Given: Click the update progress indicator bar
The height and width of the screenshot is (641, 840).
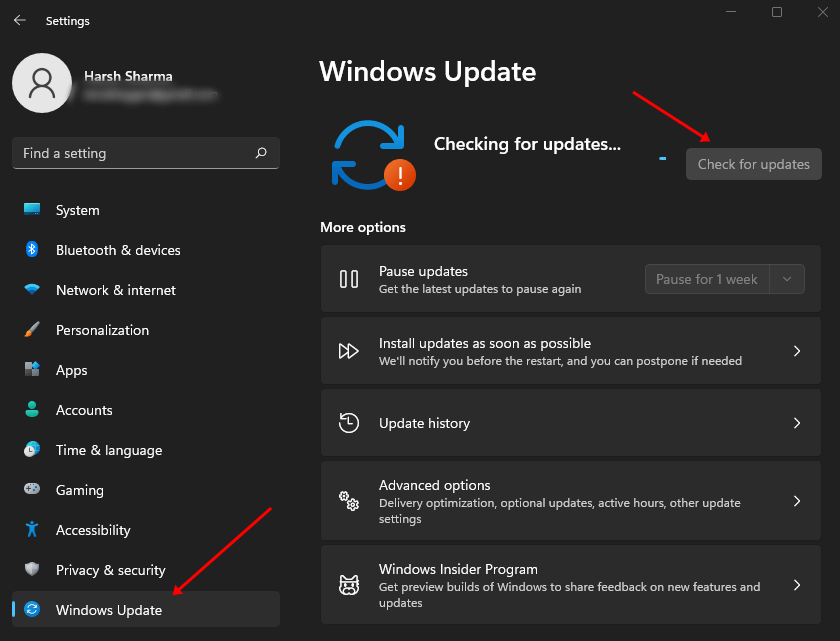Looking at the screenshot, I should coord(662,158).
